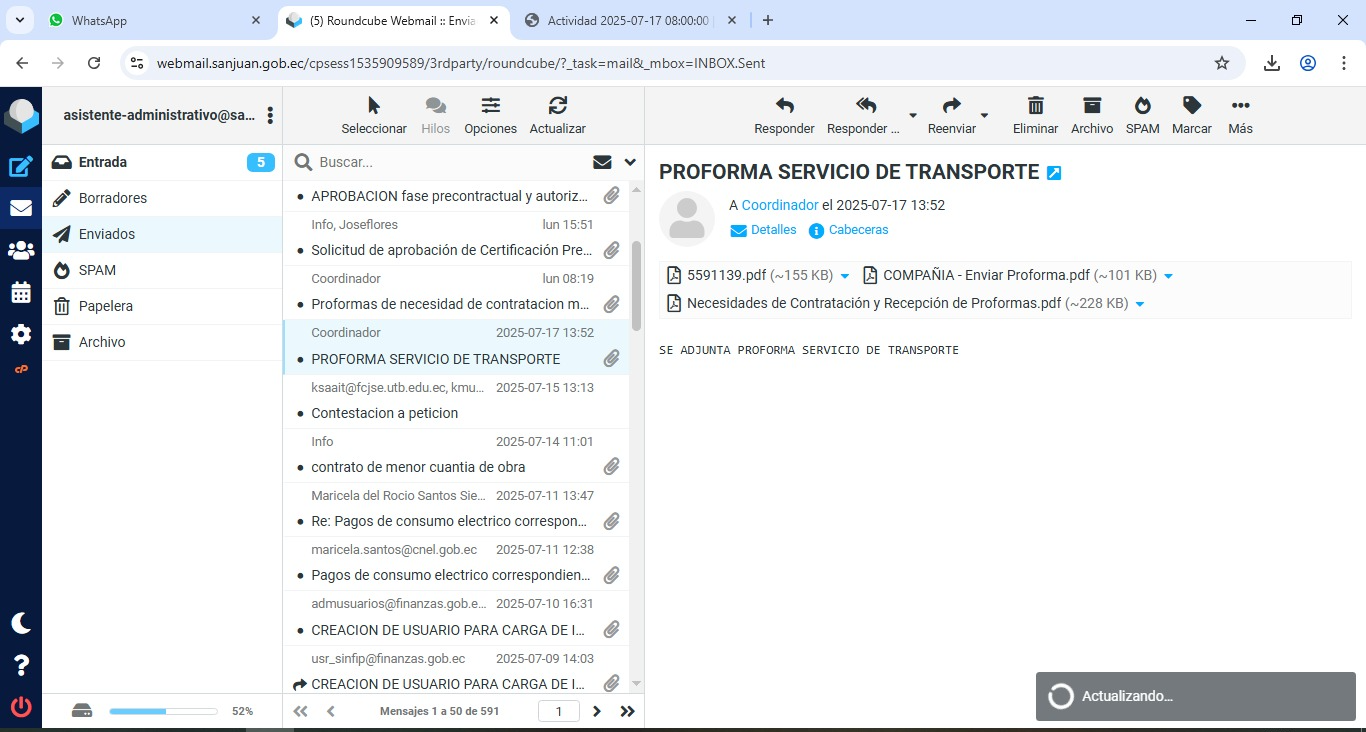Click the Detalles link
The image size is (1366, 732).
coord(764,230)
